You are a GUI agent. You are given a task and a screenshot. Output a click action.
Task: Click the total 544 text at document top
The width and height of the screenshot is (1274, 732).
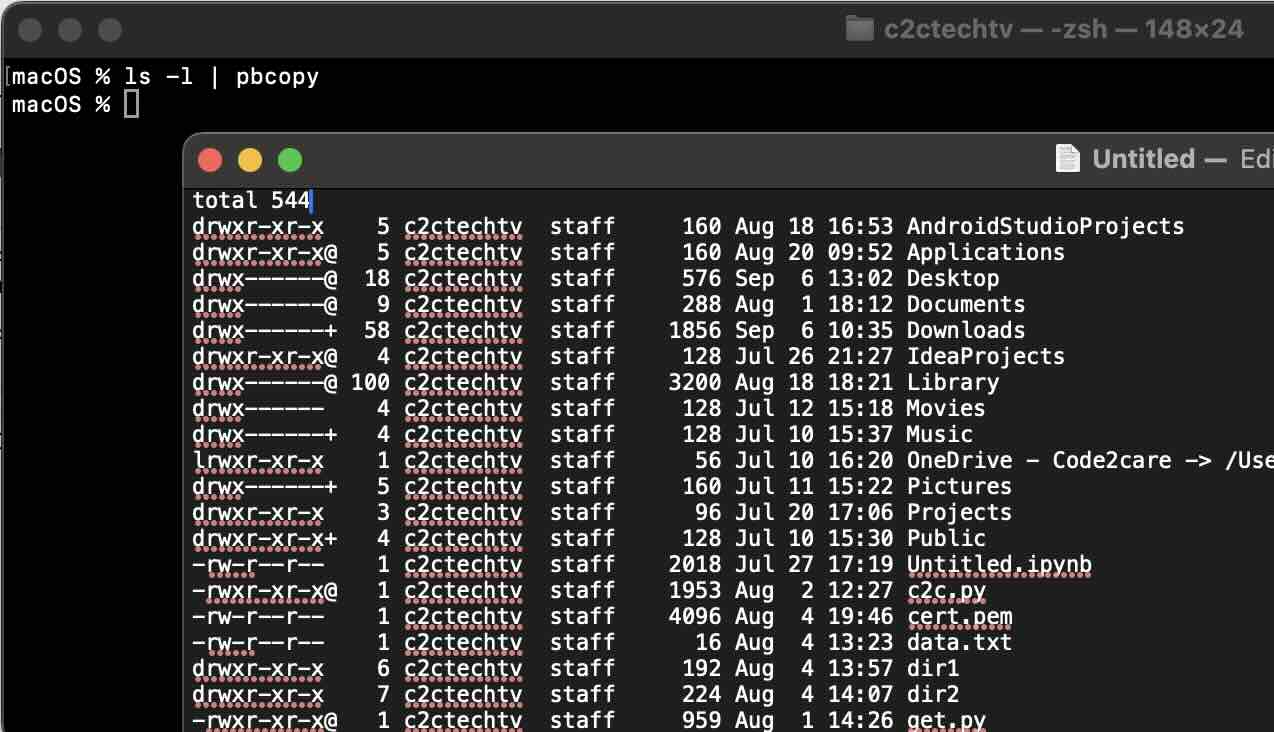click(x=250, y=200)
